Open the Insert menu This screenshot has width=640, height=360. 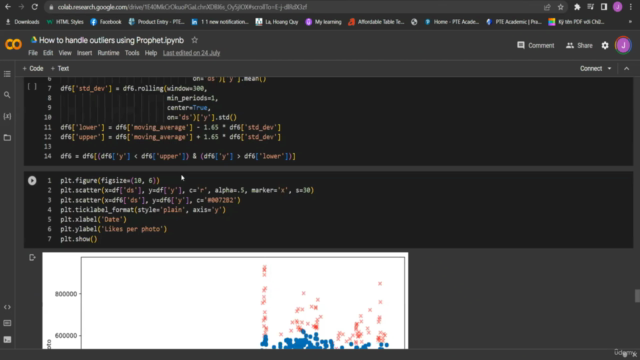coord(84,53)
